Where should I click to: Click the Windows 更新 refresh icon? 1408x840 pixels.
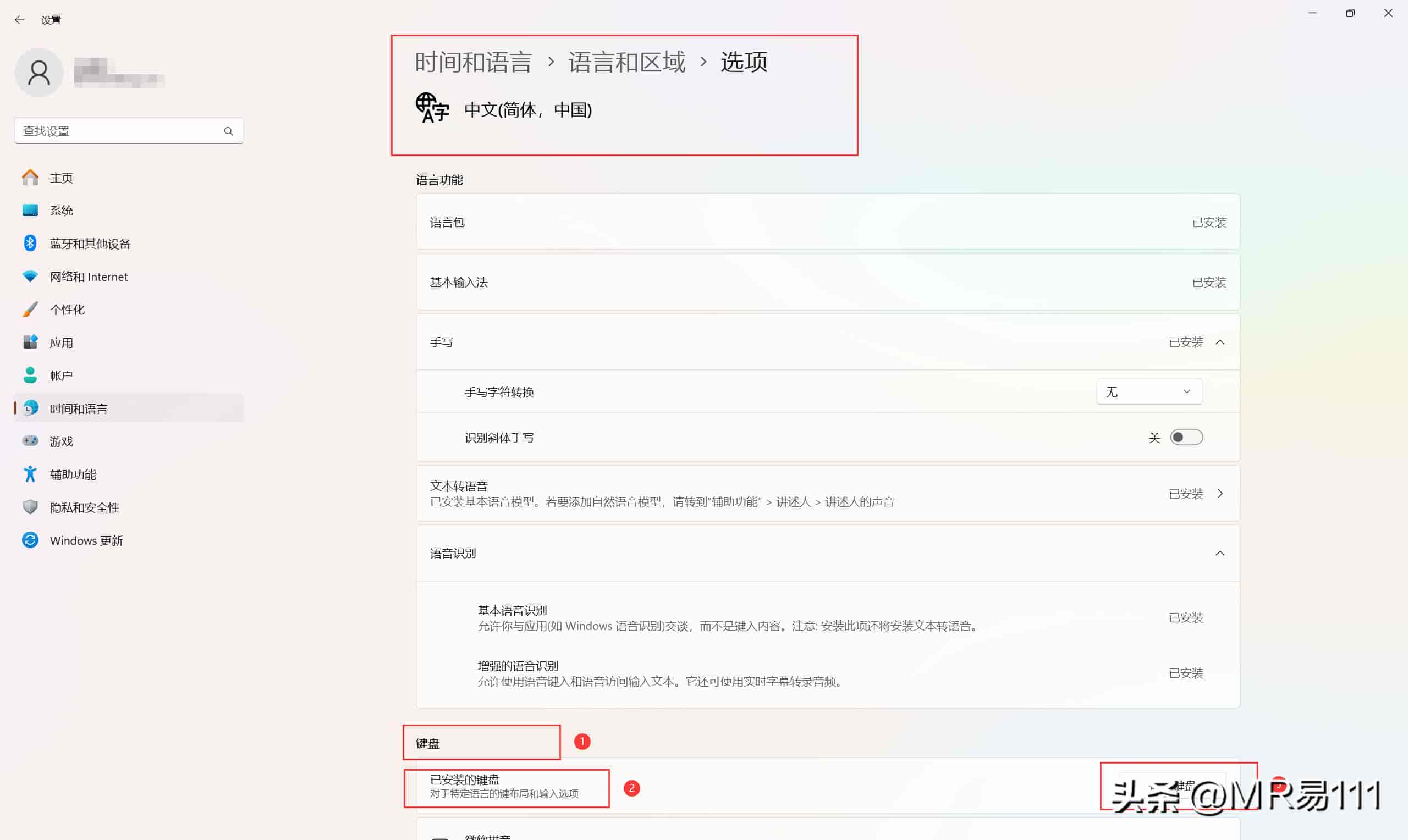pyautogui.click(x=30, y=540)
